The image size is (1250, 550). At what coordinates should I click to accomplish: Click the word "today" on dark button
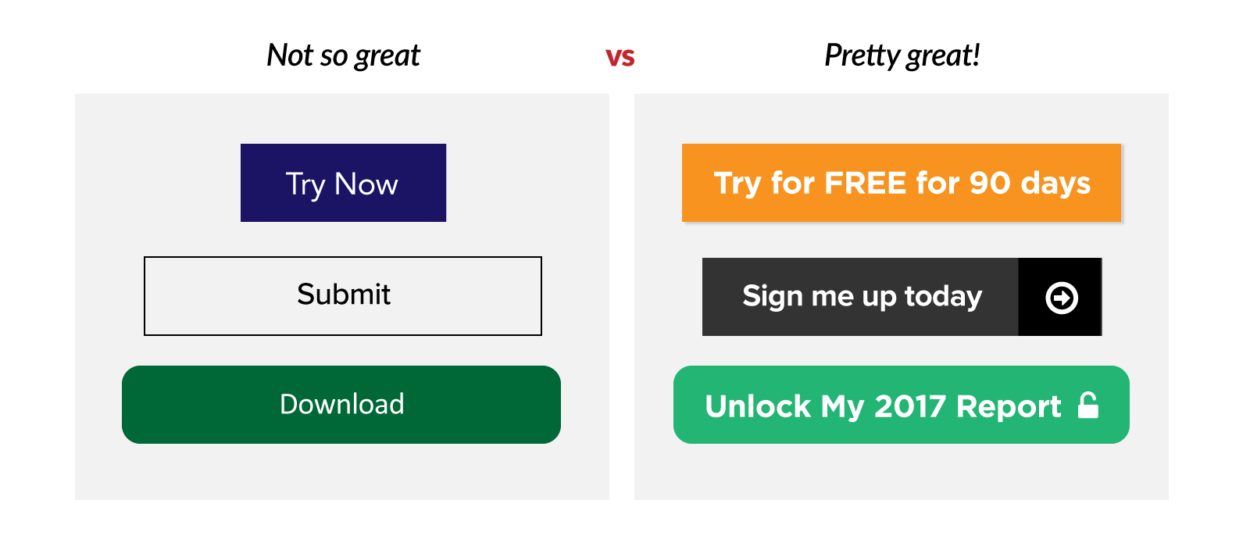pos(942,297)
